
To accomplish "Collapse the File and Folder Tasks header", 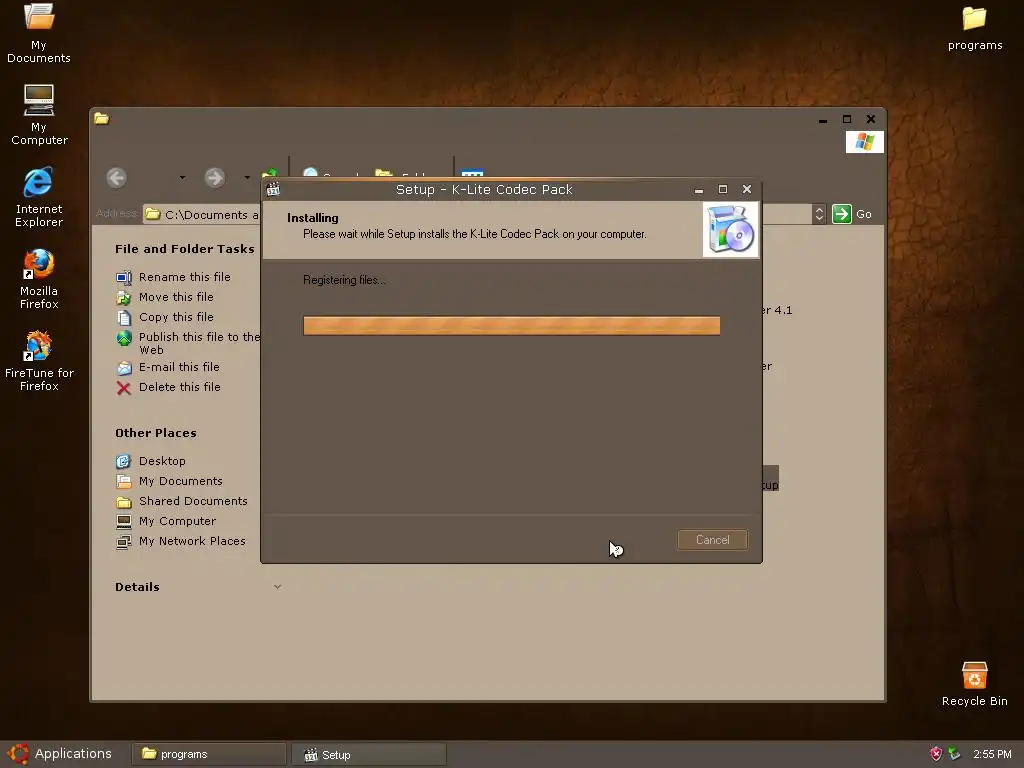I will [x=185, y=249].
